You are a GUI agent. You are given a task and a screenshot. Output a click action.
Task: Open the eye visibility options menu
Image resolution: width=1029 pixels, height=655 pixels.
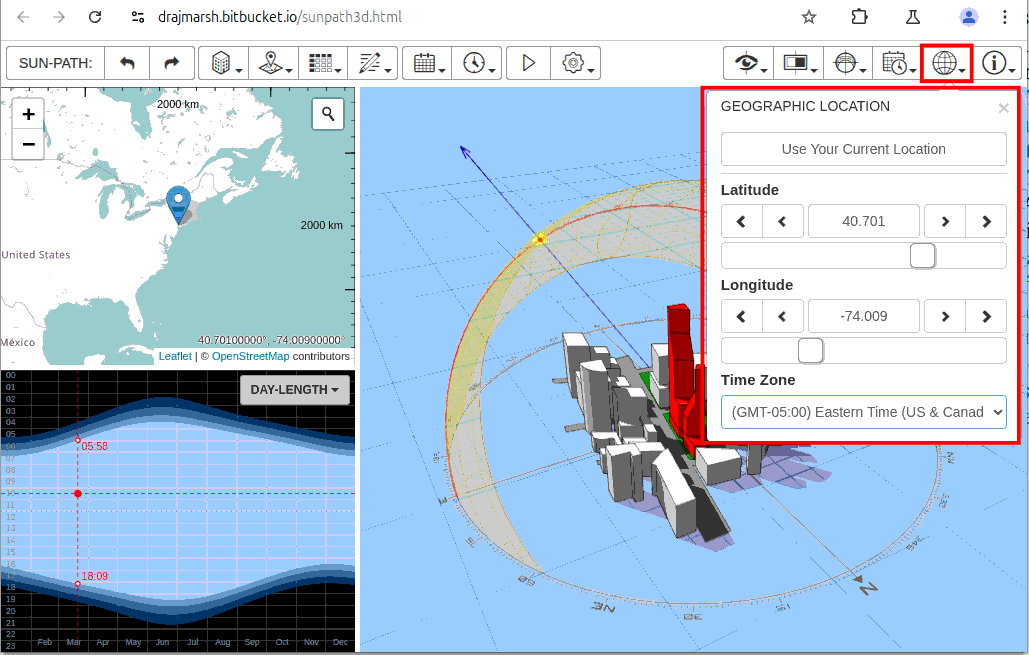tap(749, 63)
